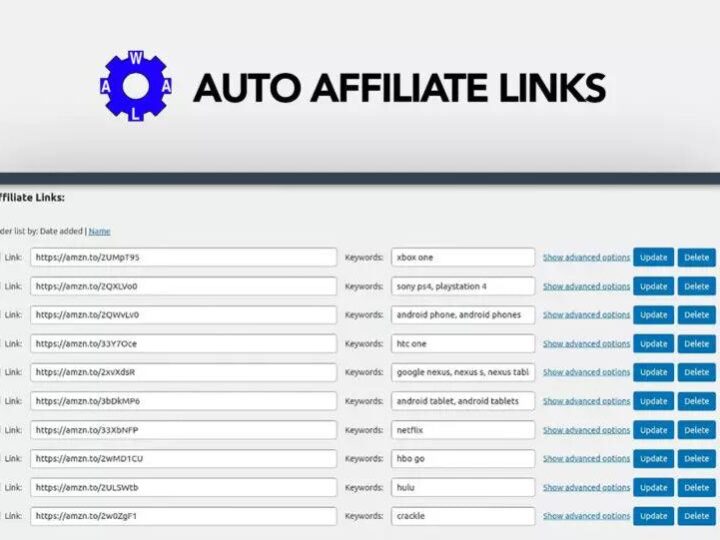The width and height of the screenshot is (720, 540).
Task: Focus the link field containing amzn.to/3bDkMP6
Action: tap(184, 401)
